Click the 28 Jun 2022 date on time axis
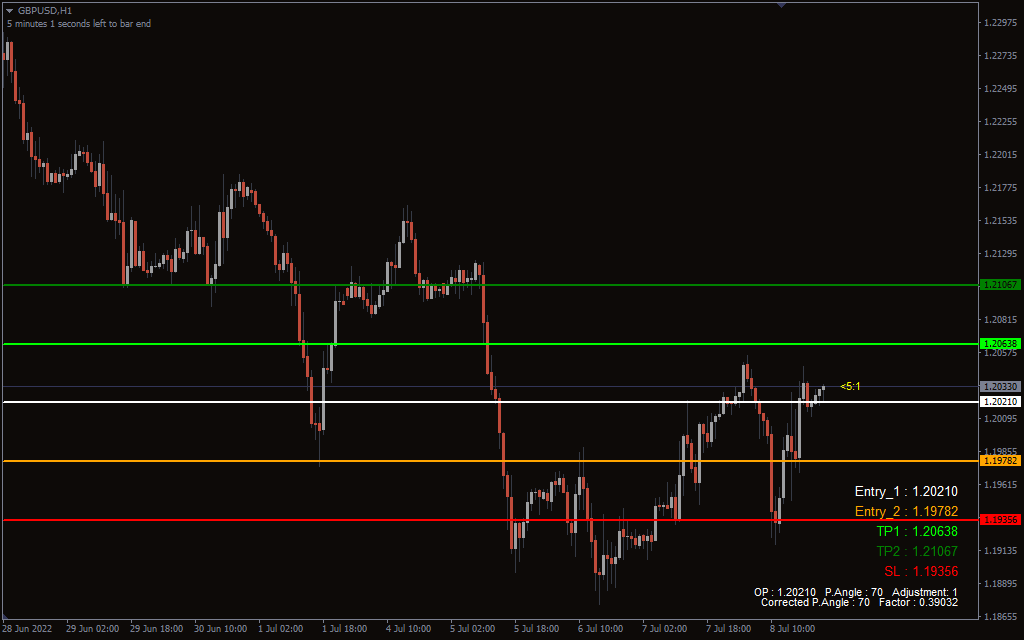Image resolution: width=1024 pixels, height=640 pixels. pos(30,629)
